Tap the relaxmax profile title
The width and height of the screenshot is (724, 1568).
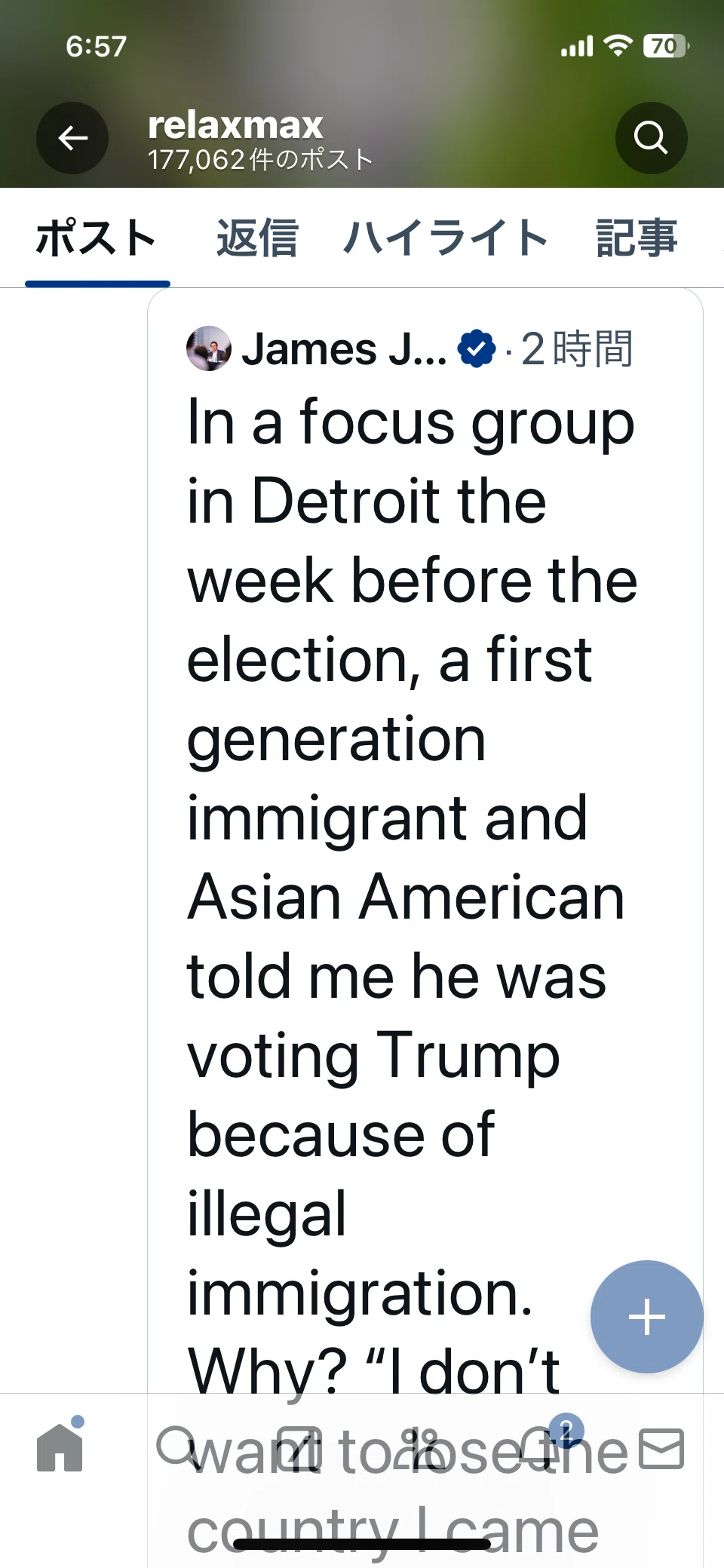coord(235,125)
